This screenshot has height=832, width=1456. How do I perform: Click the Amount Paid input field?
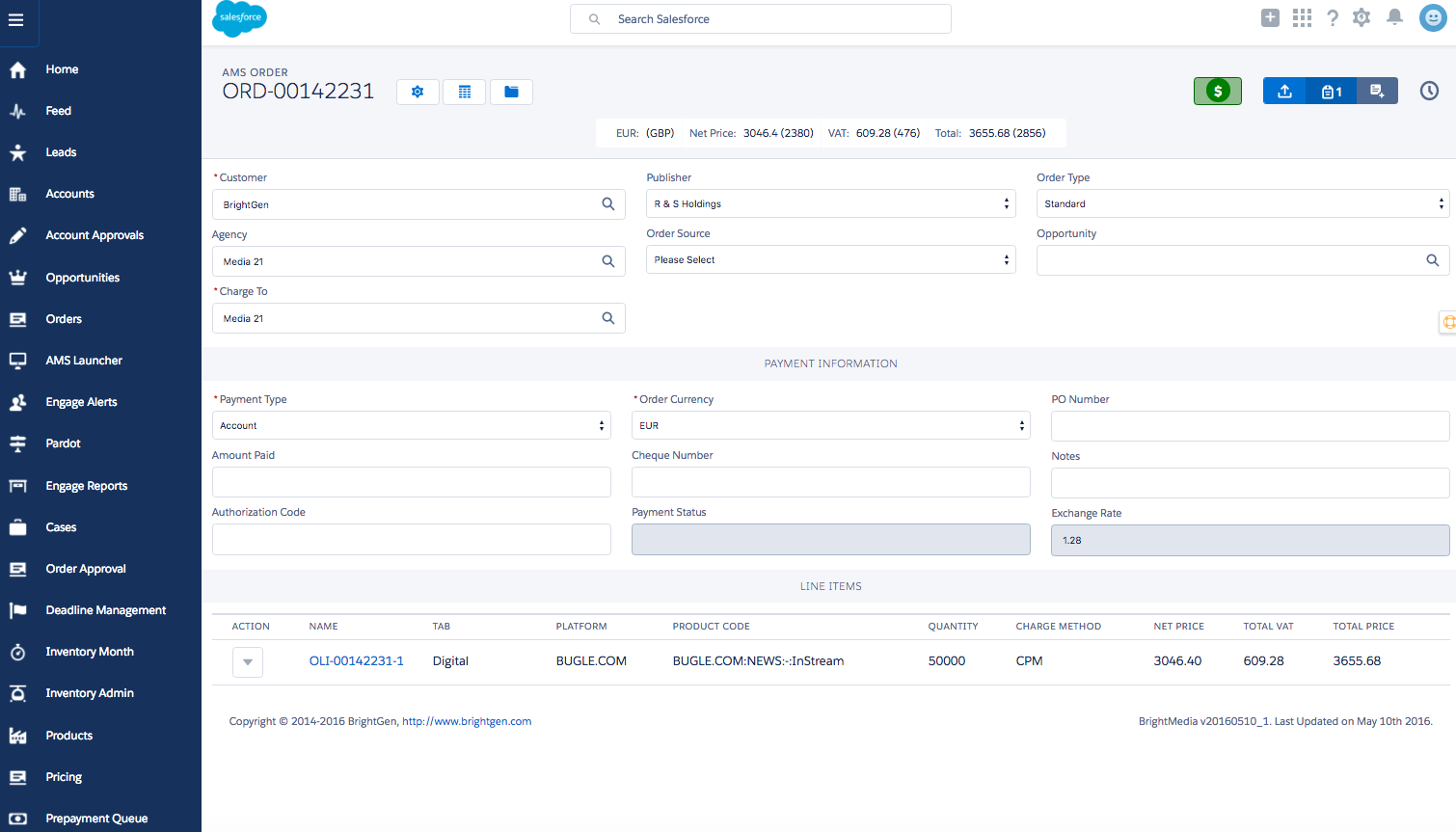tap(412, 482)
